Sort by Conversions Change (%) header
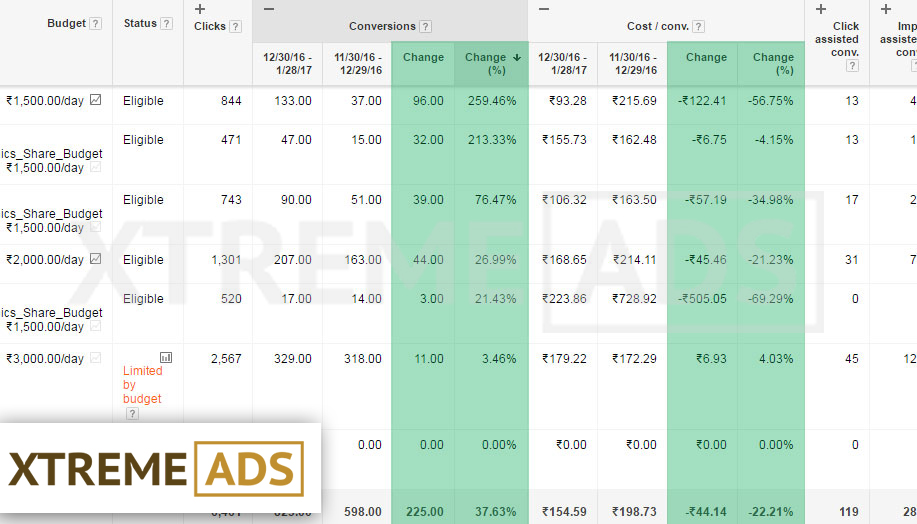This screenshot has width=917, height=524. point(485,64)
